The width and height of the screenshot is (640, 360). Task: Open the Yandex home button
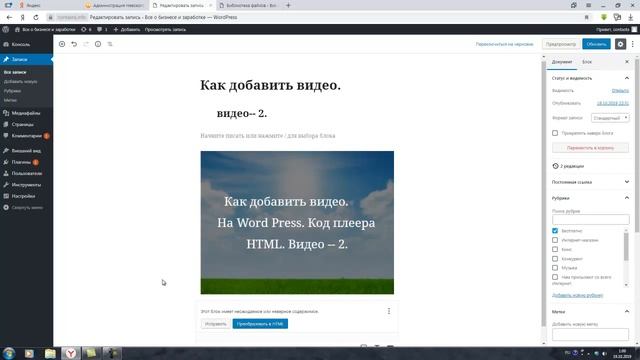22,17
